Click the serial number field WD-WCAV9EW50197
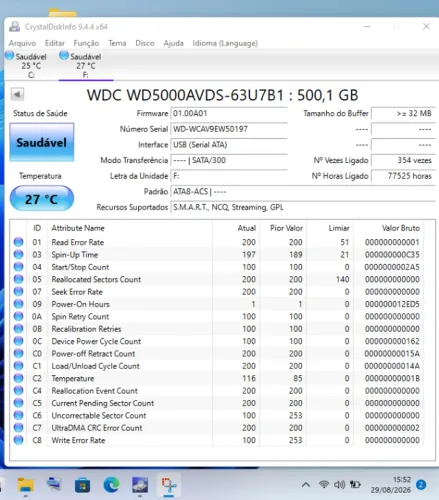439x500 pixels. (x=229, y=129)
